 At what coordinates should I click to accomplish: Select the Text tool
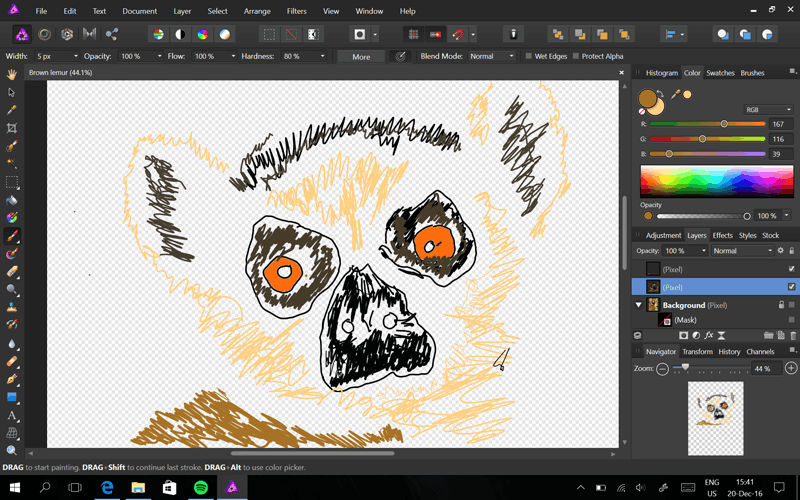(12, 415)
